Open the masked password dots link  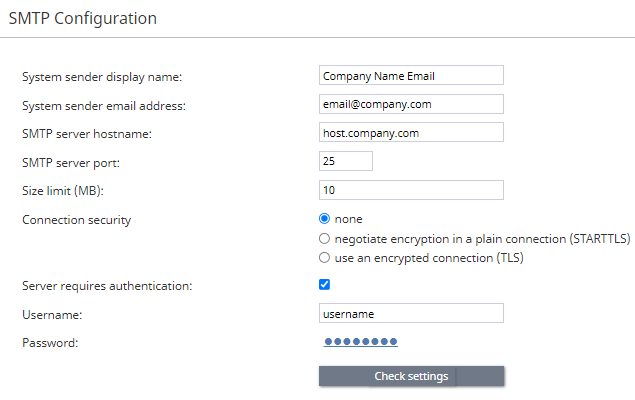360,342
